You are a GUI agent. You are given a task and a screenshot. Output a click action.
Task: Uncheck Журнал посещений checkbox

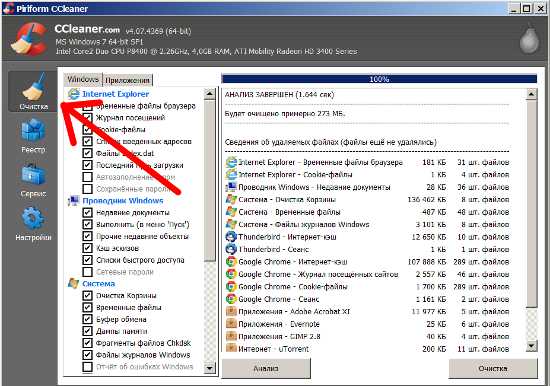(x=87, y=118)
